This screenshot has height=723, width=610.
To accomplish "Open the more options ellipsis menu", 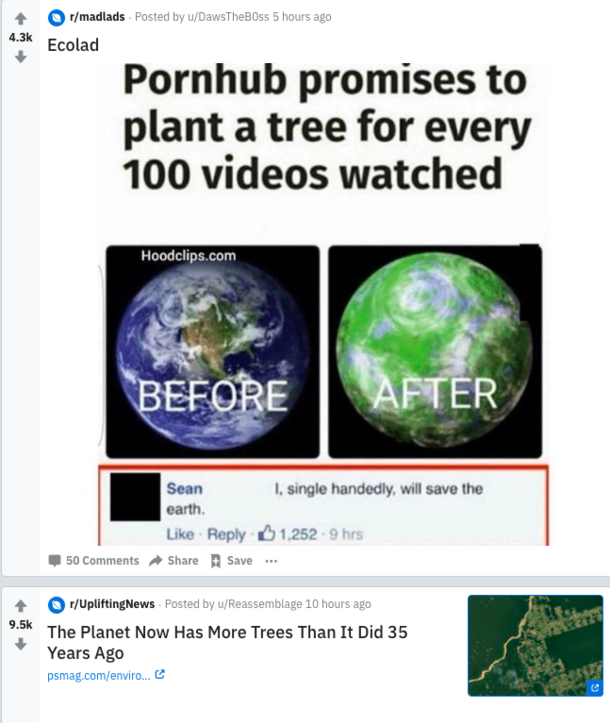I will 271,561.
